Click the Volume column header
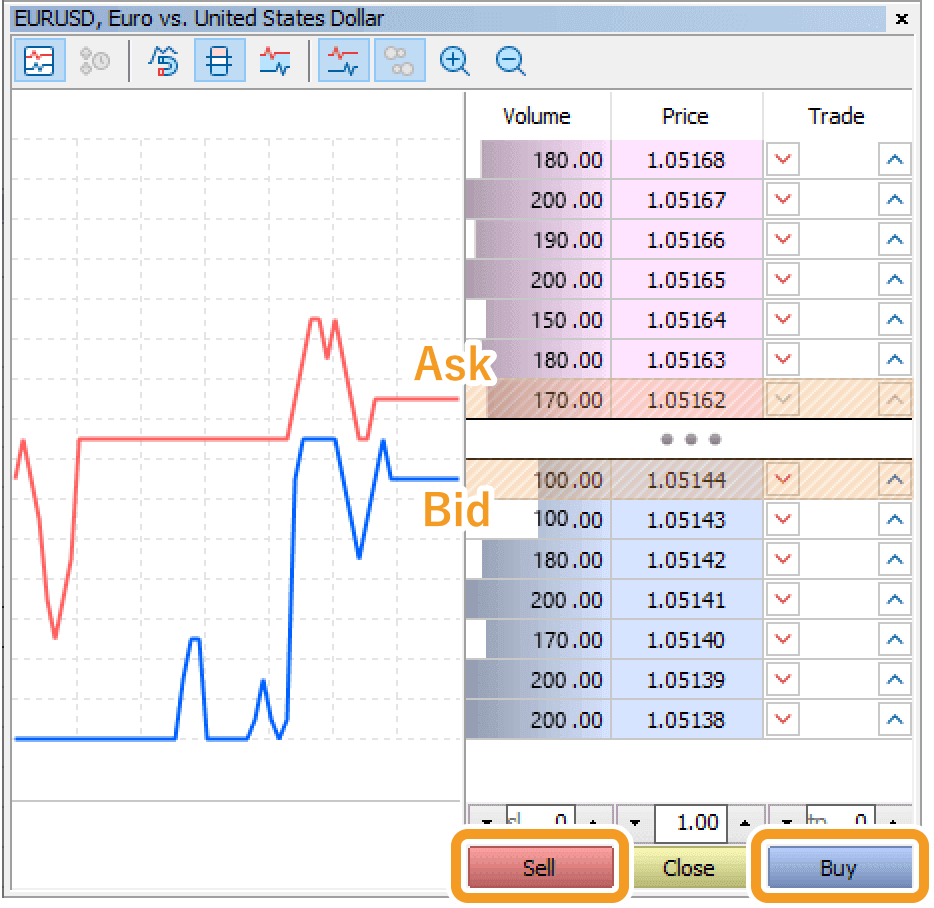The height and width of the screenshot is (908, 934). pos(537,116)
